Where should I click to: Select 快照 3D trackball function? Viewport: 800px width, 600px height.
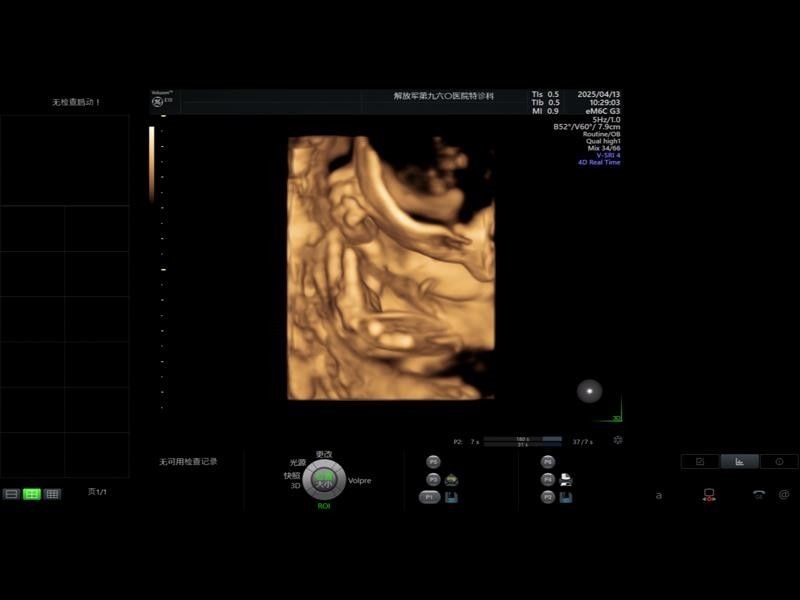pyautogui.click(x=292, y=480)
